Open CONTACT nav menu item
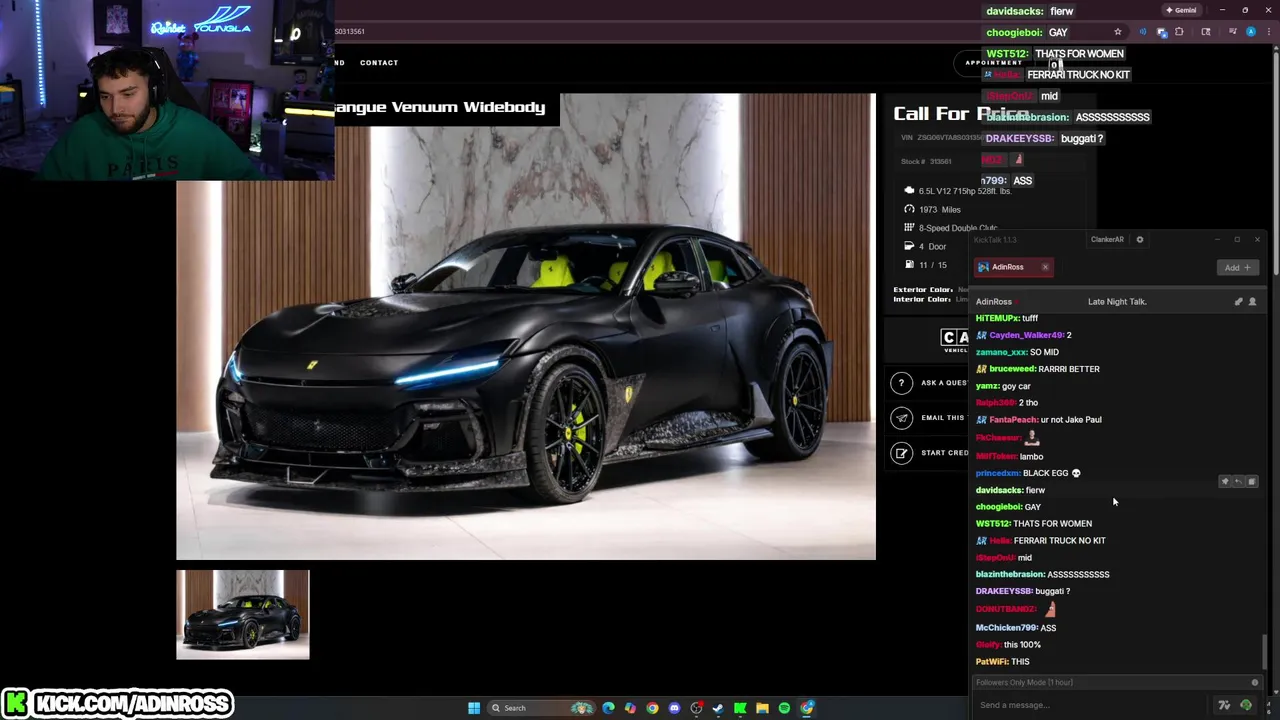Viewport: 1280px width, 720px height. pyautogui.click(x=379, y=63)
